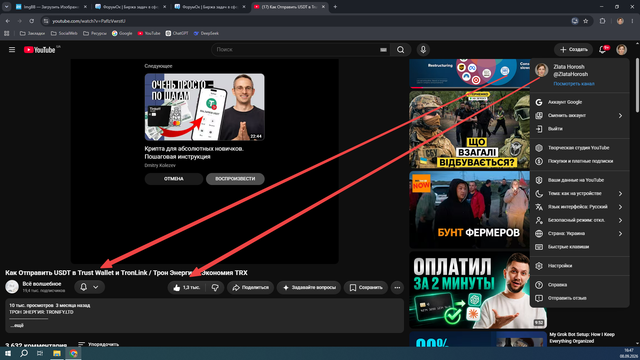Open Быстрые клавиши menu item
The width and height of the screenshot is (640, 360).
pyautogui.click(x=579, y=247)
